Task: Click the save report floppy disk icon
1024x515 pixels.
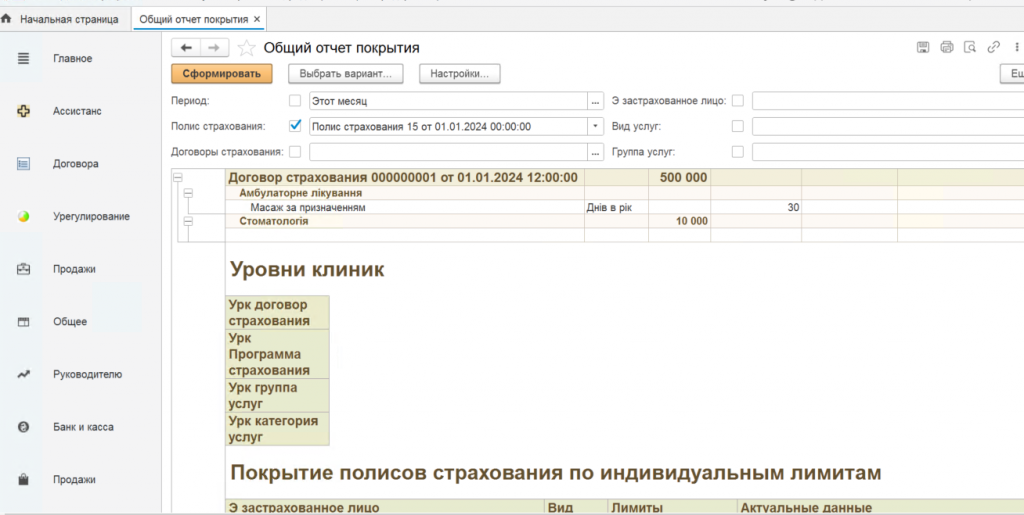Action: pyautogui.click(x=923, y=47)
